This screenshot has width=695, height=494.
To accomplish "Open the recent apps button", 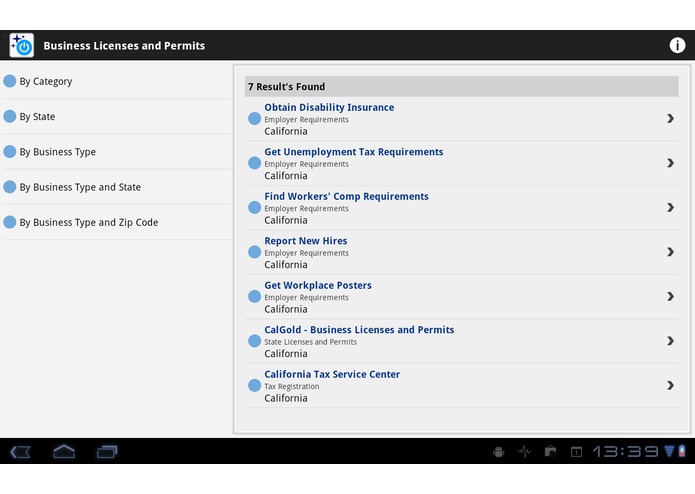I will coord(107,451).
